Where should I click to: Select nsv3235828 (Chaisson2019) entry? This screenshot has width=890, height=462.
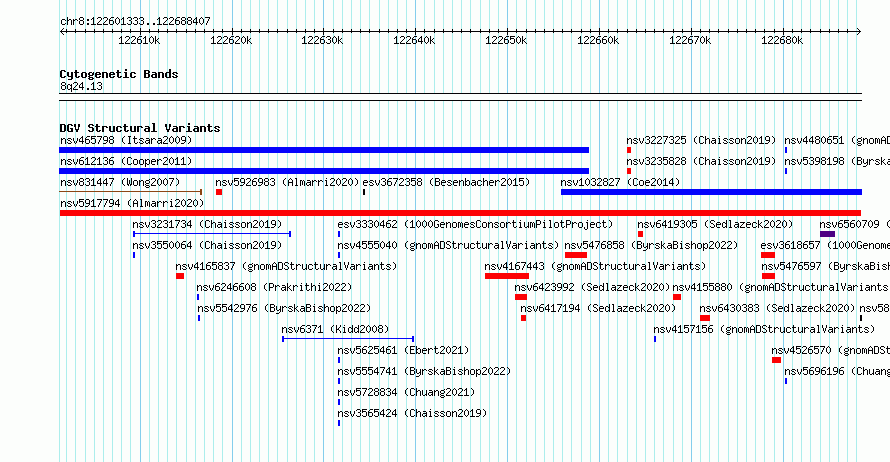(x=701, y=161)
